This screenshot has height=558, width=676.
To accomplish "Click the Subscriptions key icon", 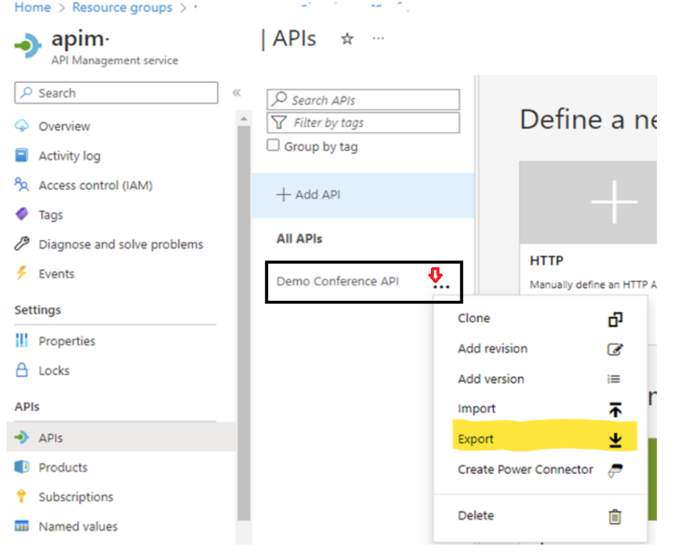I will pos(21,496).
